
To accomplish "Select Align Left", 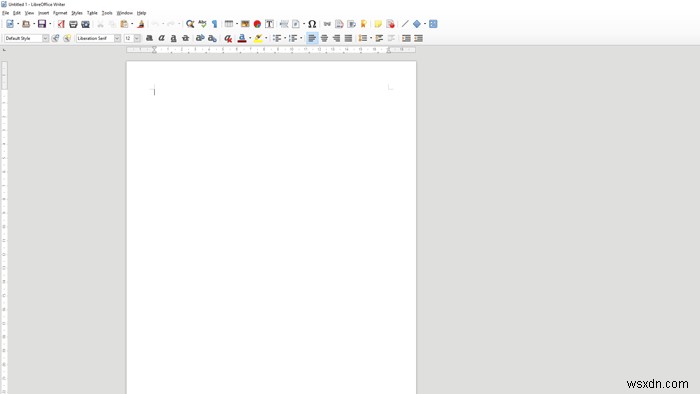I will pos(312,38).
